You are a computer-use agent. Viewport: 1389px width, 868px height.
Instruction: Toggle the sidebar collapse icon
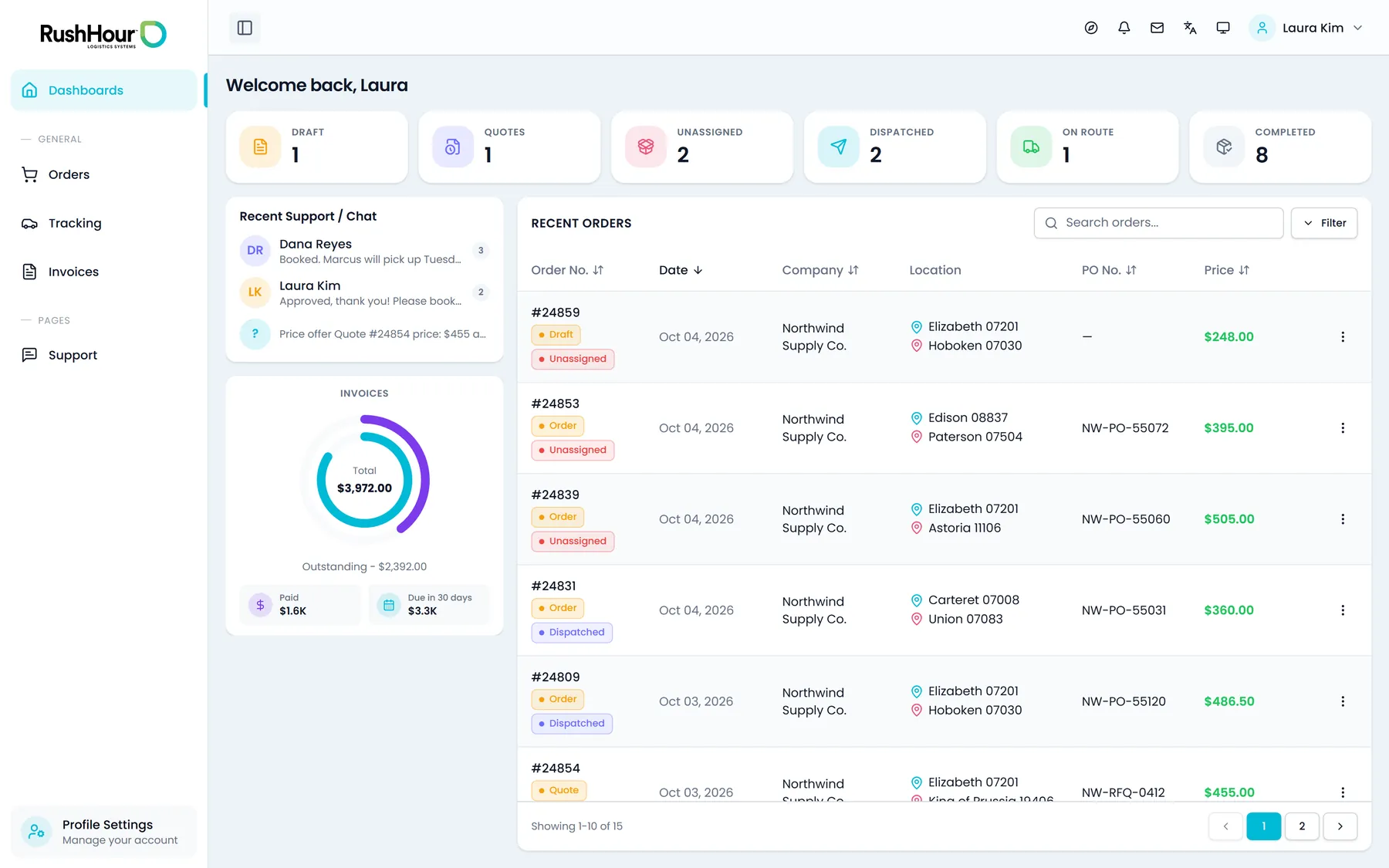245,28
